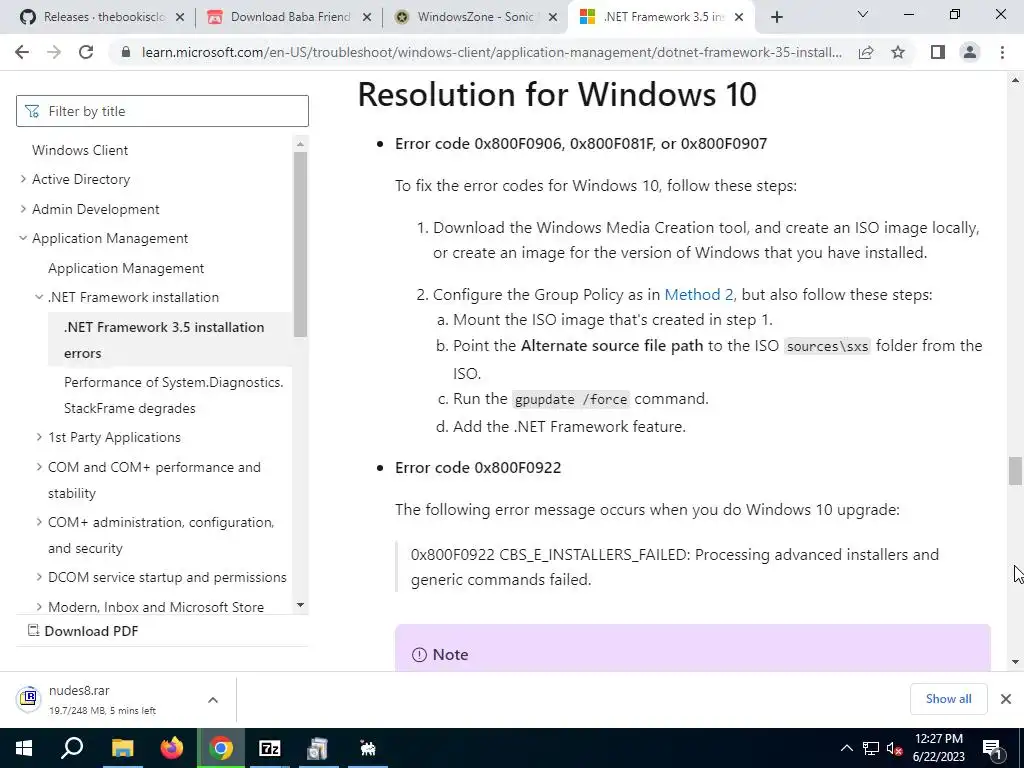1024x768 pixels.
Task: Expand the Active Directory node
Action: point(24,179)
